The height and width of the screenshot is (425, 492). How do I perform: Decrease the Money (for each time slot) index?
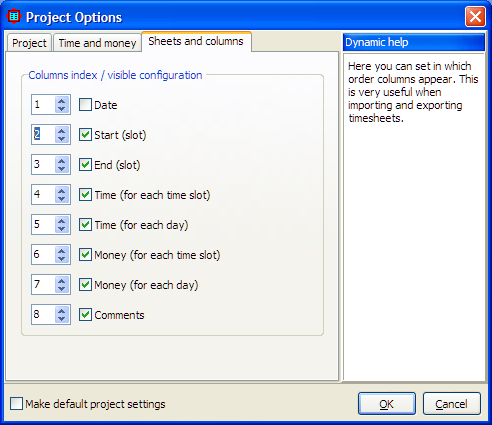[x=61, y=259]
